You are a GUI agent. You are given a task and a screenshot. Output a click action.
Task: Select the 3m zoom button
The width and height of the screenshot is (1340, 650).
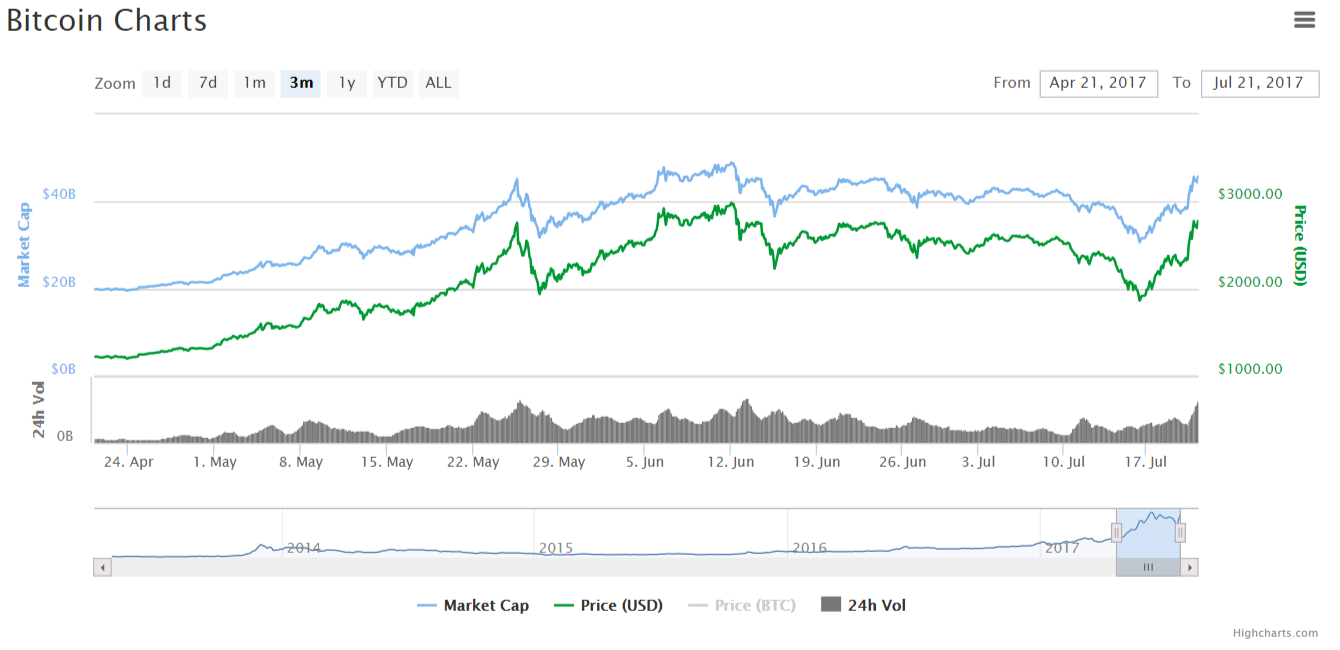tap(301, 83)
